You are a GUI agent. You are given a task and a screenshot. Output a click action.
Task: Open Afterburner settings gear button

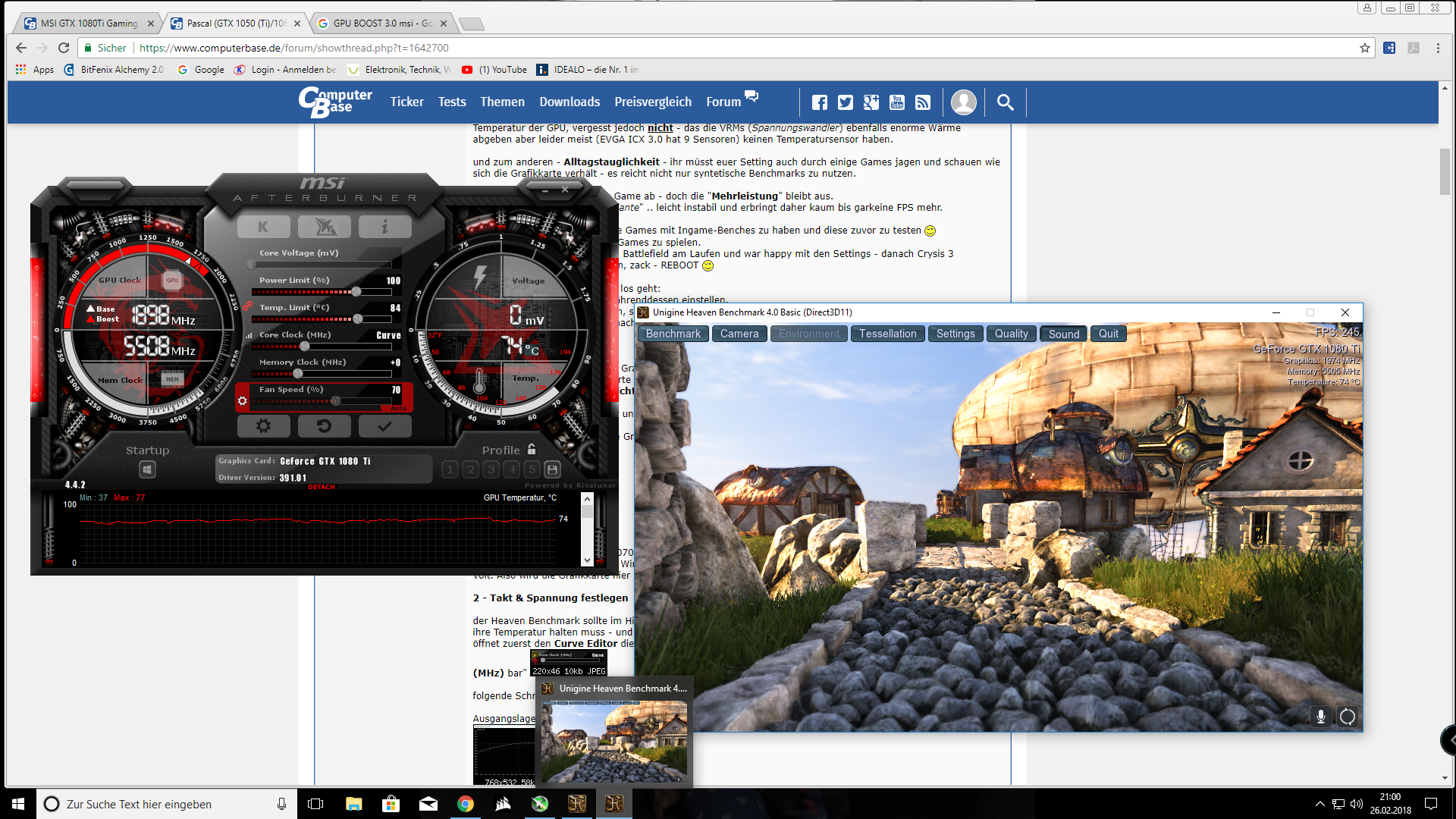point(263,426)
